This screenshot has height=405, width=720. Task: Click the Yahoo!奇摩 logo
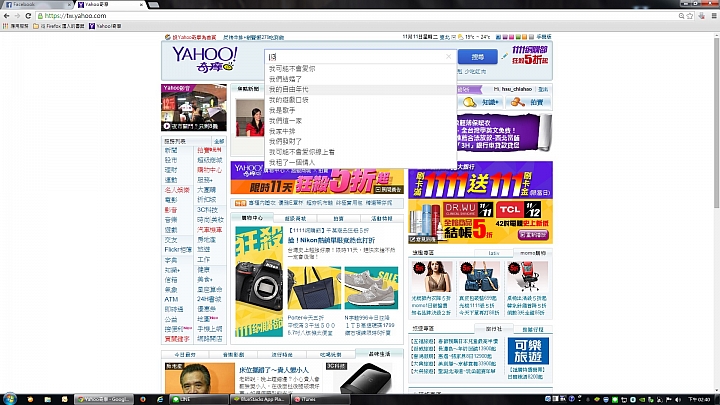pyautogui.click(x=205, y=60)
